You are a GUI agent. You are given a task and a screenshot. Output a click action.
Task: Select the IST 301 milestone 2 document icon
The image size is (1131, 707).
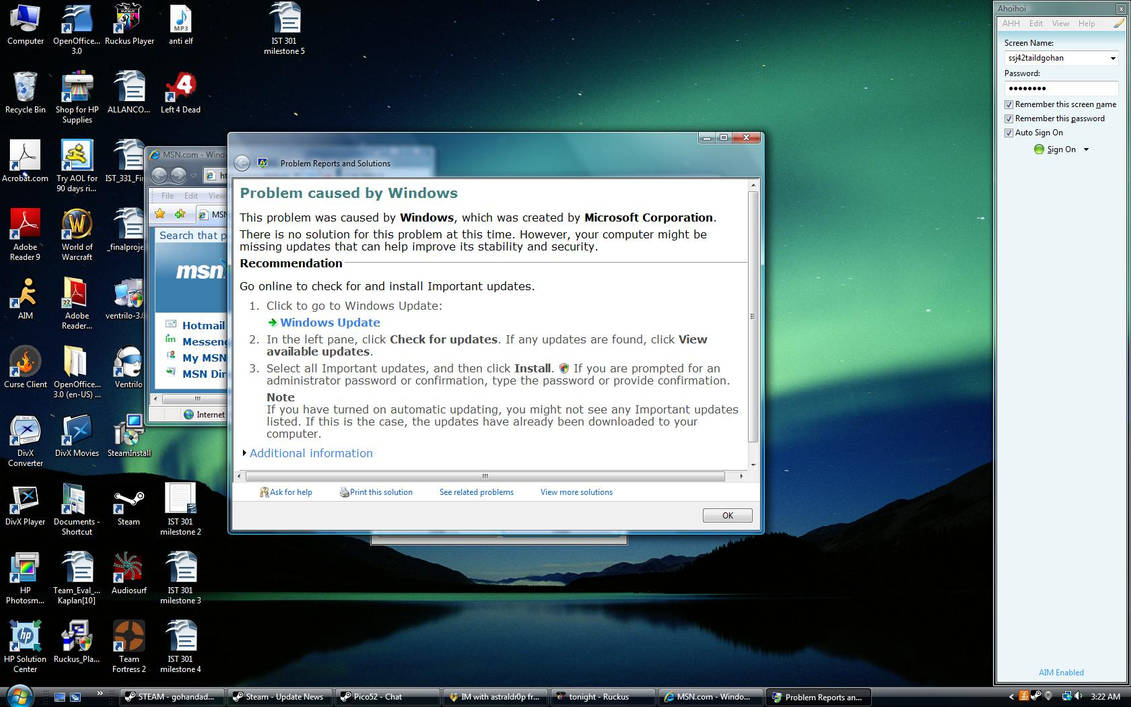180,509
